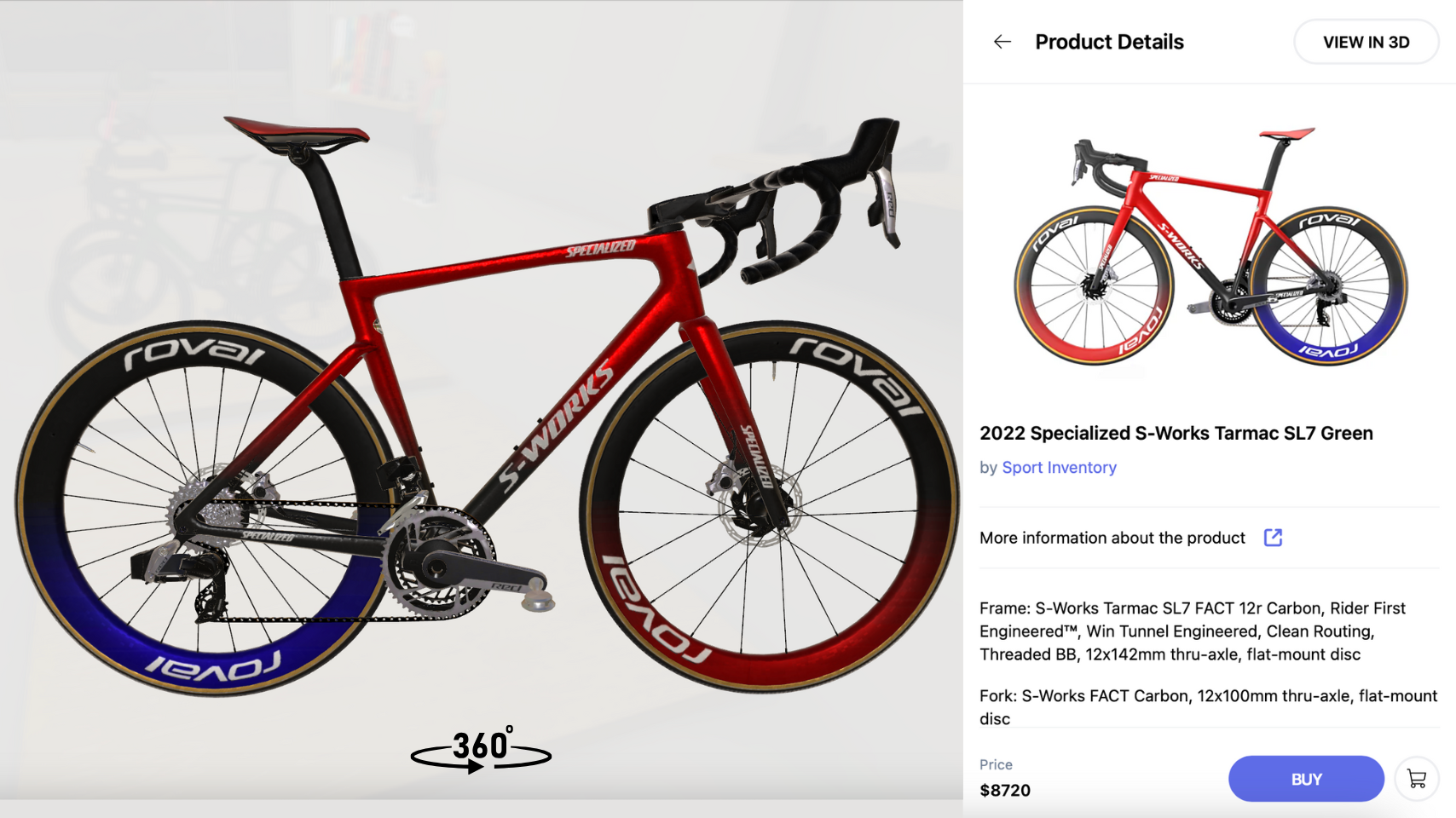Click the Product Details heading
1456x818 pixels.
pos(1109,42)
